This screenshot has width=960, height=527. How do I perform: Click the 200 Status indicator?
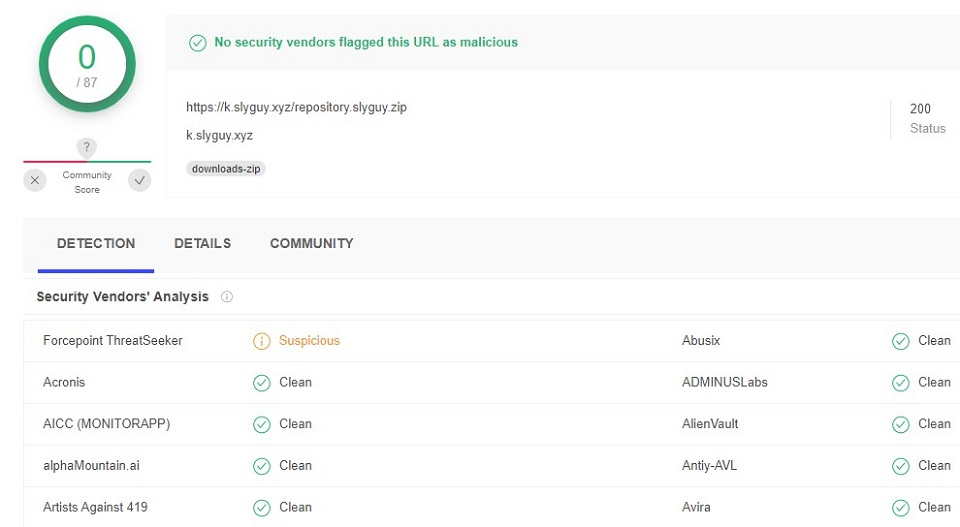[x=921, y=118]
